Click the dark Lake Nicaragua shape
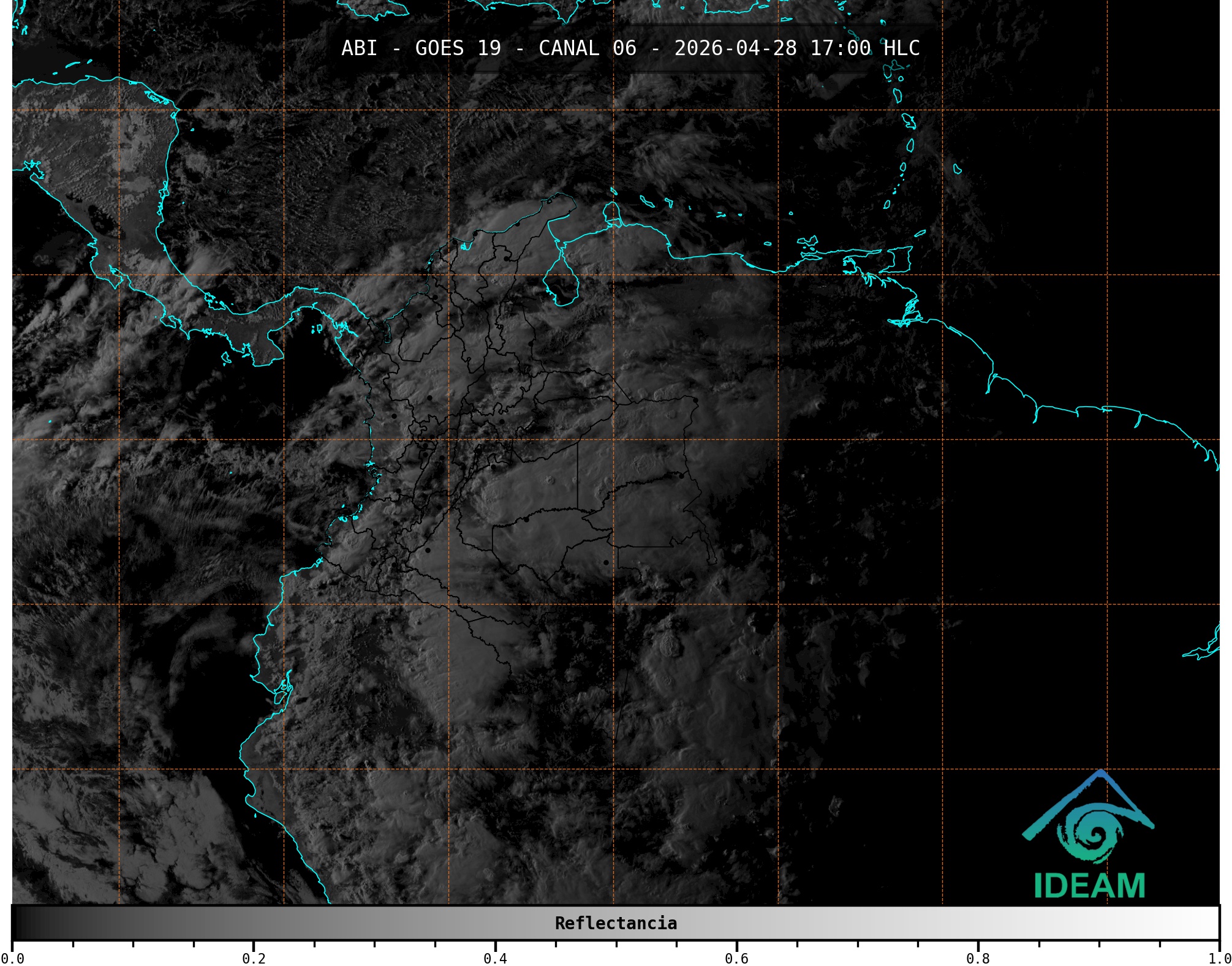 pos(101,221)
